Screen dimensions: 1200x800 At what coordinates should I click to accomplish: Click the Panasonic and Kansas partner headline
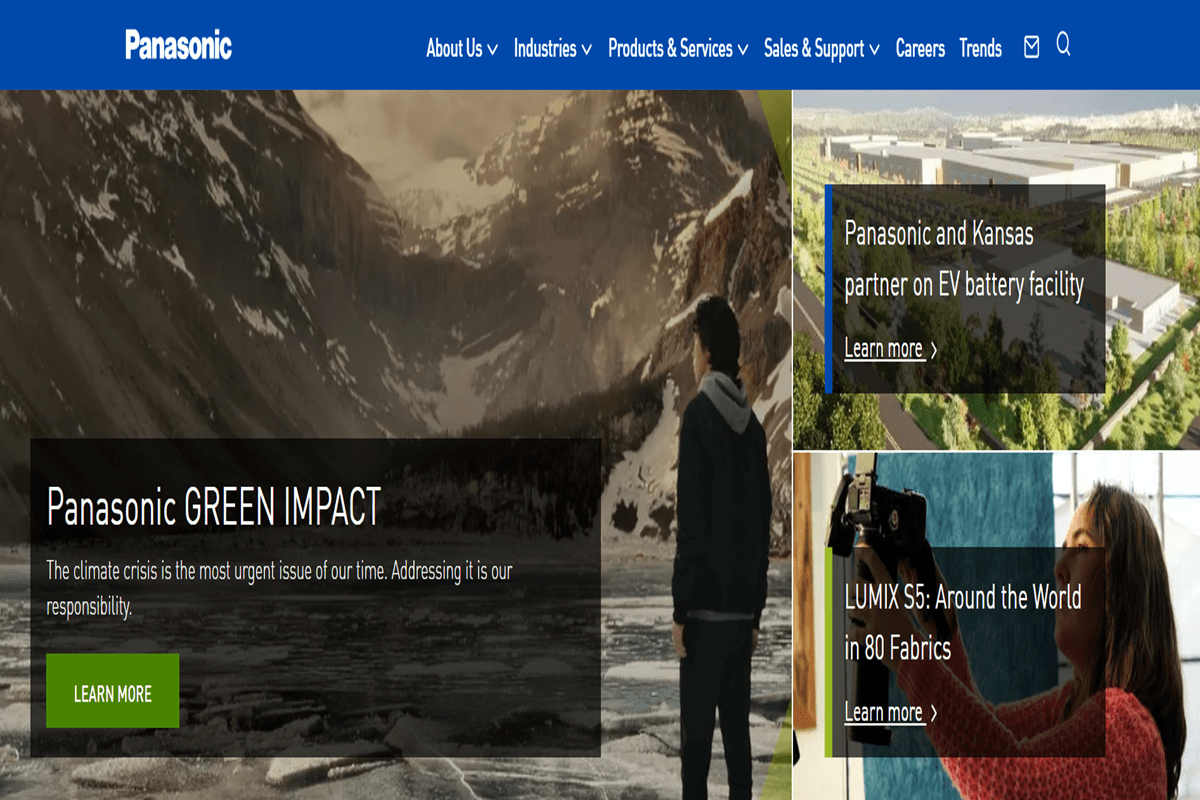(x=963, y=260)
